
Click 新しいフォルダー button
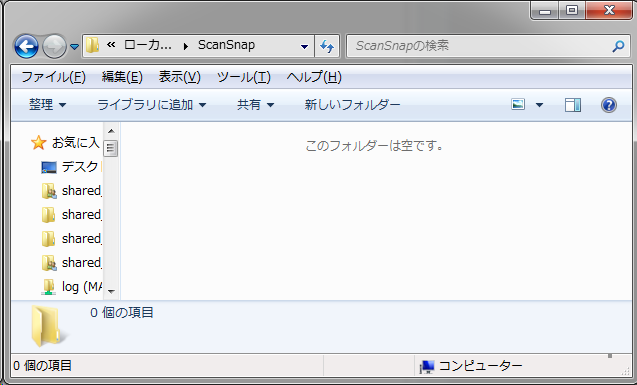pyautogui.click(x=352, y=105)
